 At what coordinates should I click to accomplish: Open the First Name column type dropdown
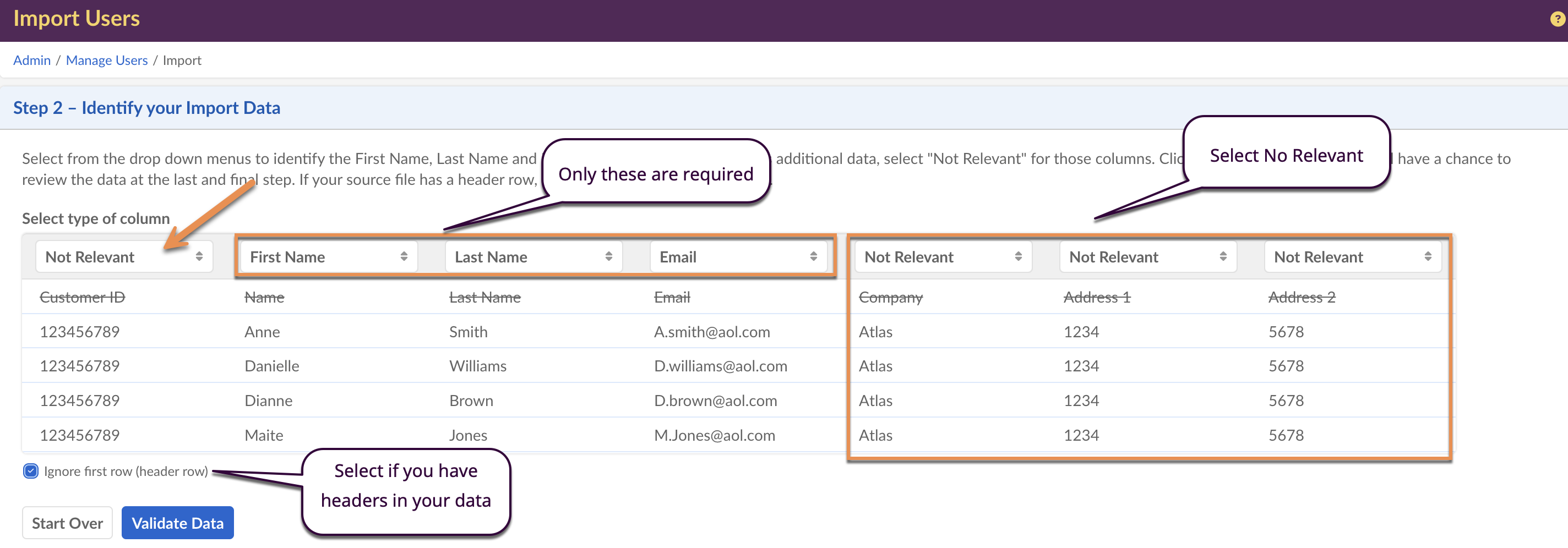(x=328, y=257)
